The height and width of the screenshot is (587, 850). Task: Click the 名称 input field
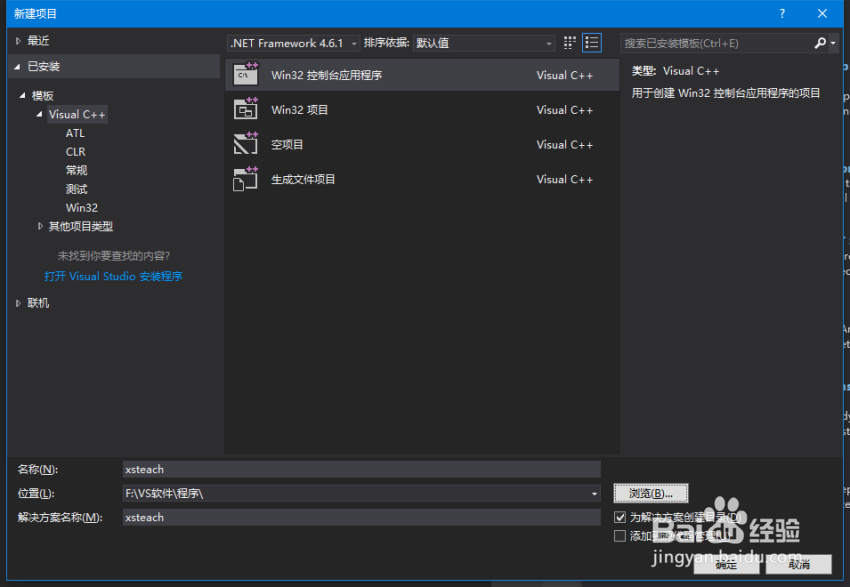(362, 469)
